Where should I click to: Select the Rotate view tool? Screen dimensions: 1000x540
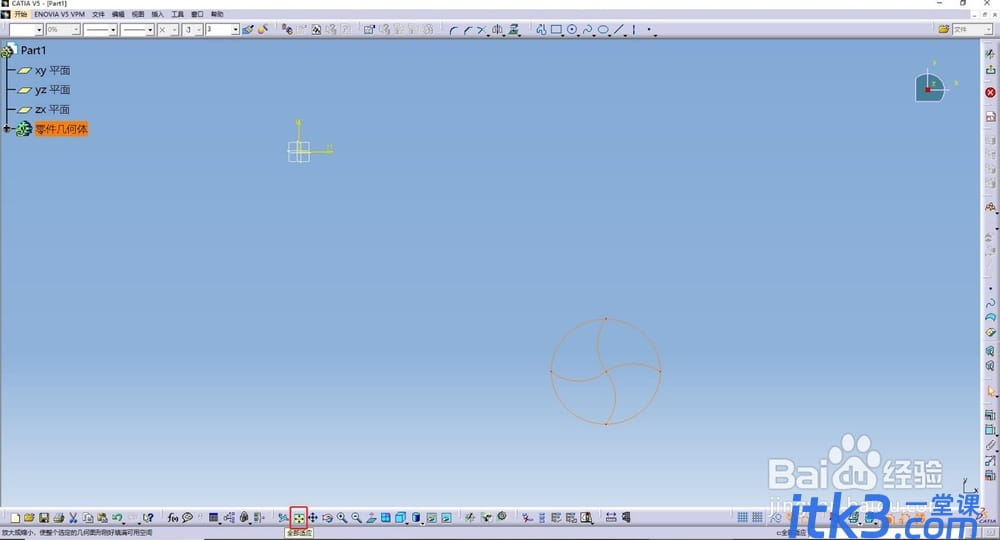[x=328, y=518]
